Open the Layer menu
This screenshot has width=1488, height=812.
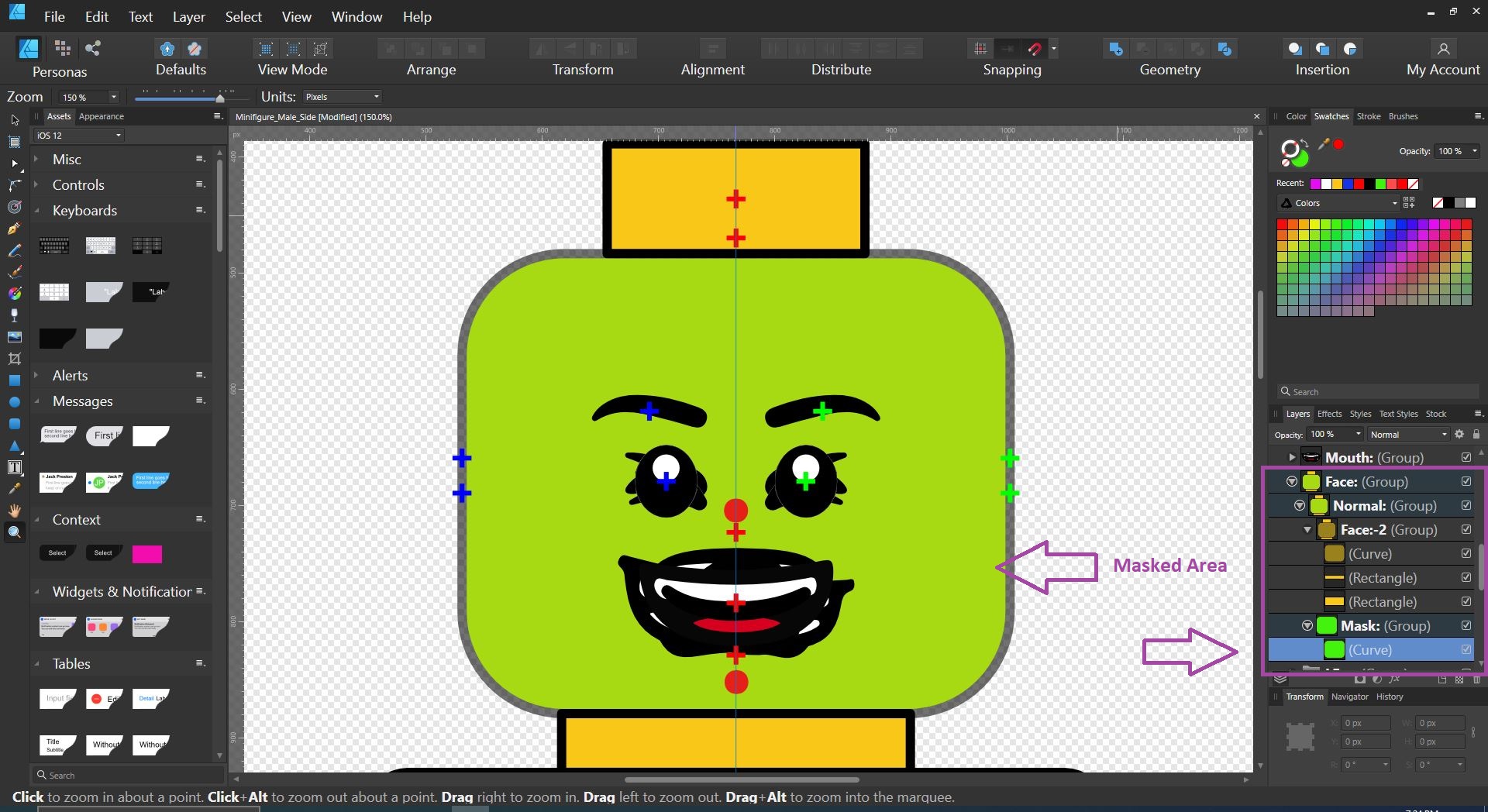[188, 16]
